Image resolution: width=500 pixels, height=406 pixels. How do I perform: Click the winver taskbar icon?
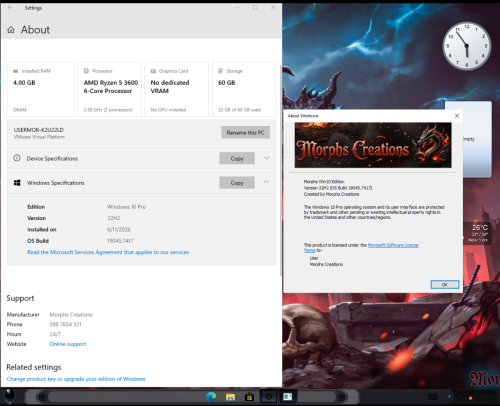coord(288,397)
